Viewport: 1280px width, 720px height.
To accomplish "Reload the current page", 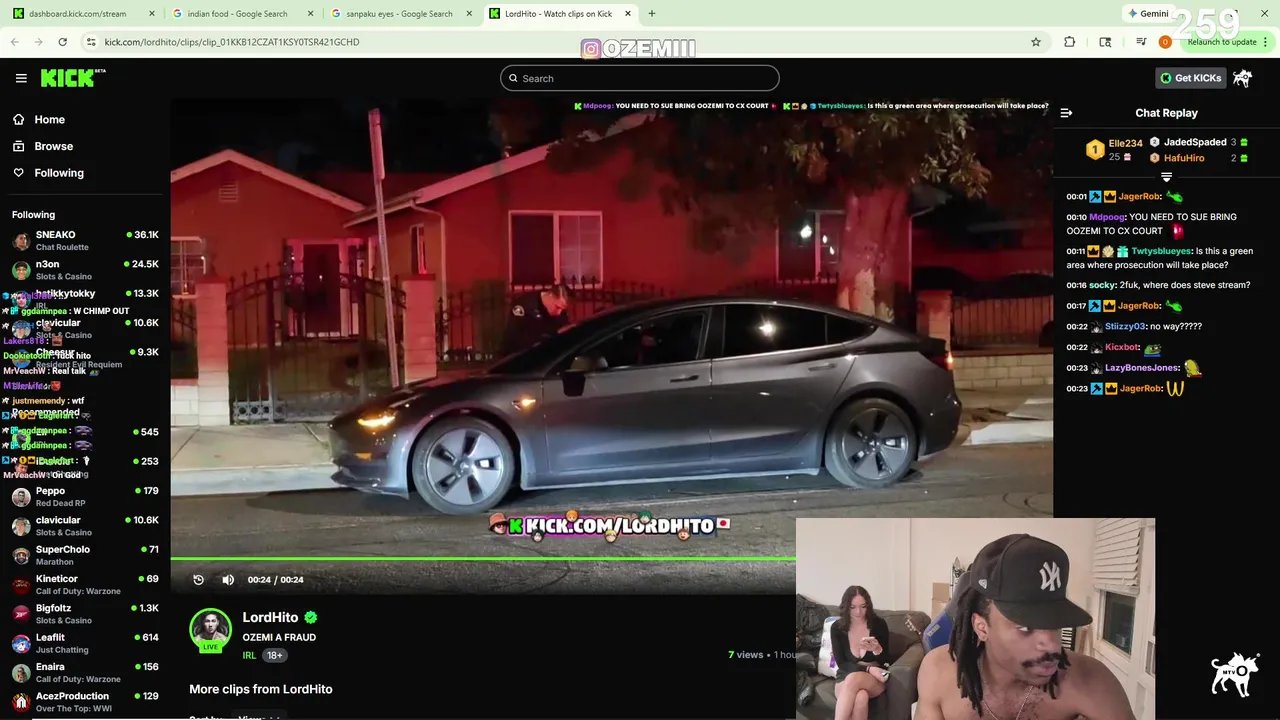I will [63, 42].
